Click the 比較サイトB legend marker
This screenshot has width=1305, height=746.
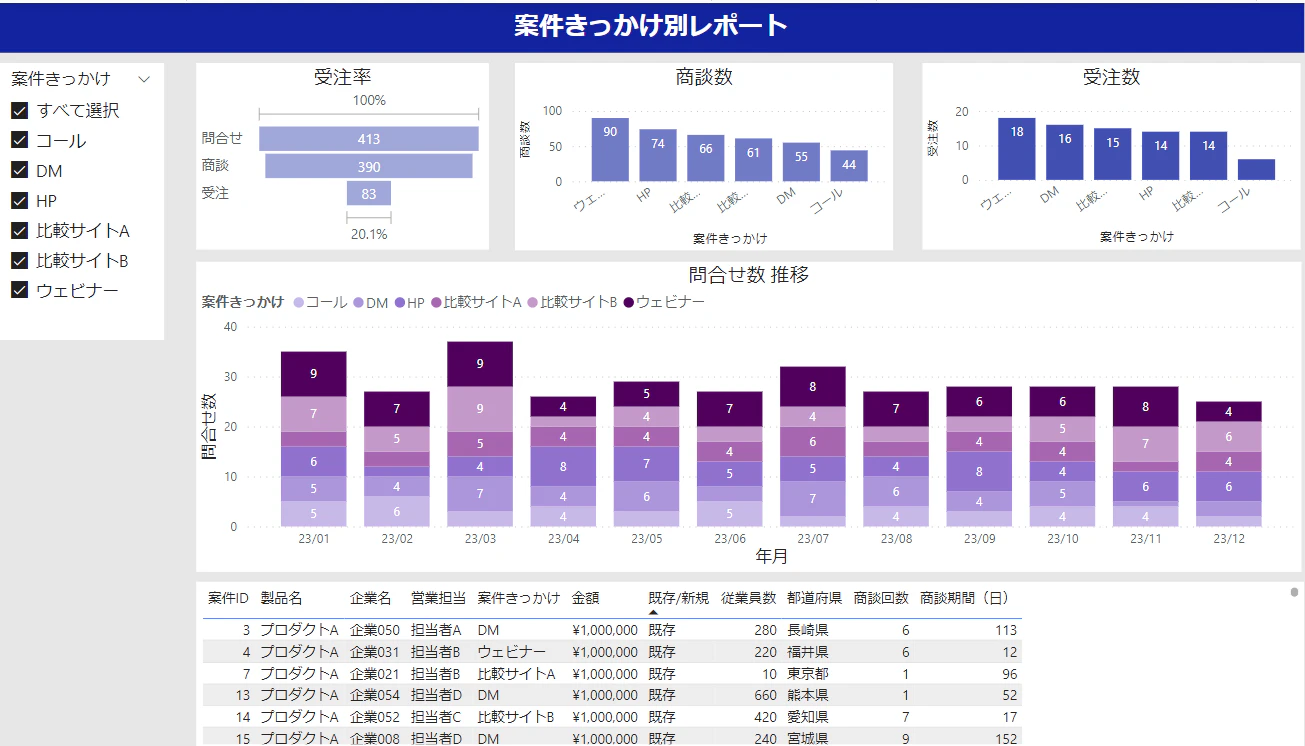533,302
